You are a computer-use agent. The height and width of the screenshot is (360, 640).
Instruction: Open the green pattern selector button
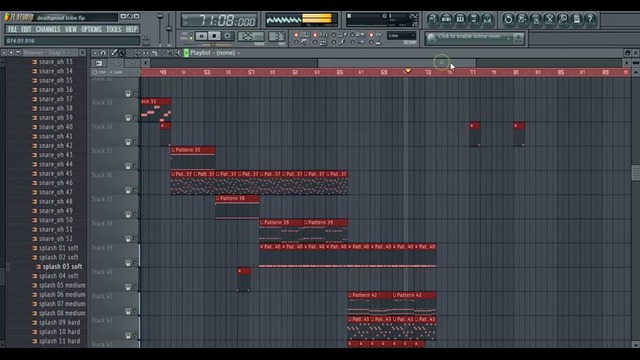pyautogui.click(x=186, y=53)
